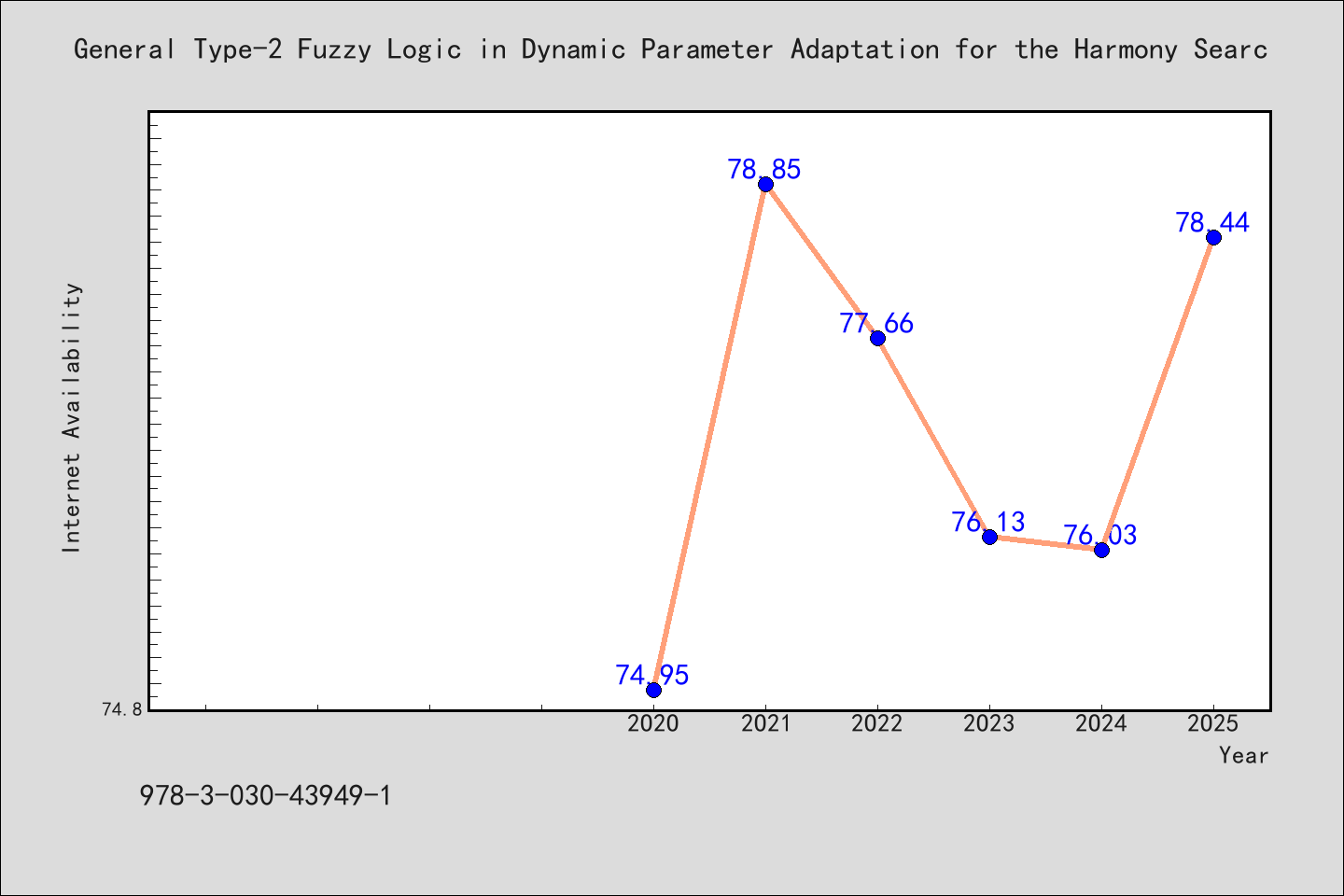Select the 78.44 data label
This screenshot has width=1344, height=896.
1212,222
